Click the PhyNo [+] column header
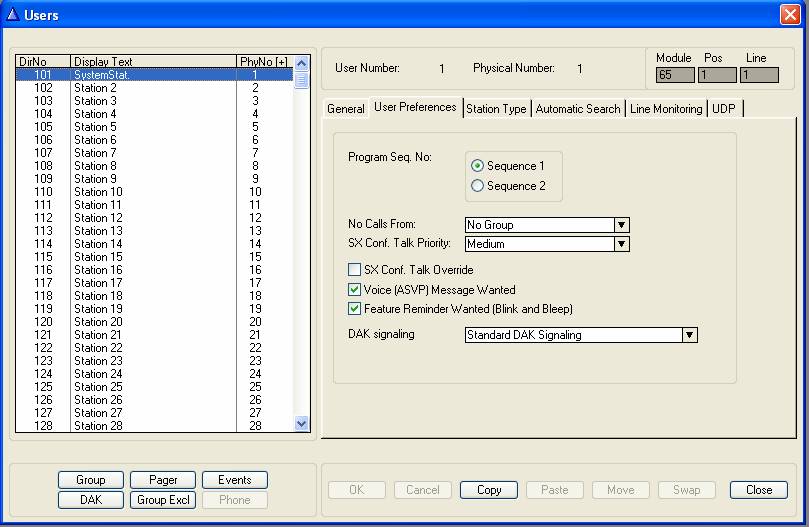 [x=265, y=61]
